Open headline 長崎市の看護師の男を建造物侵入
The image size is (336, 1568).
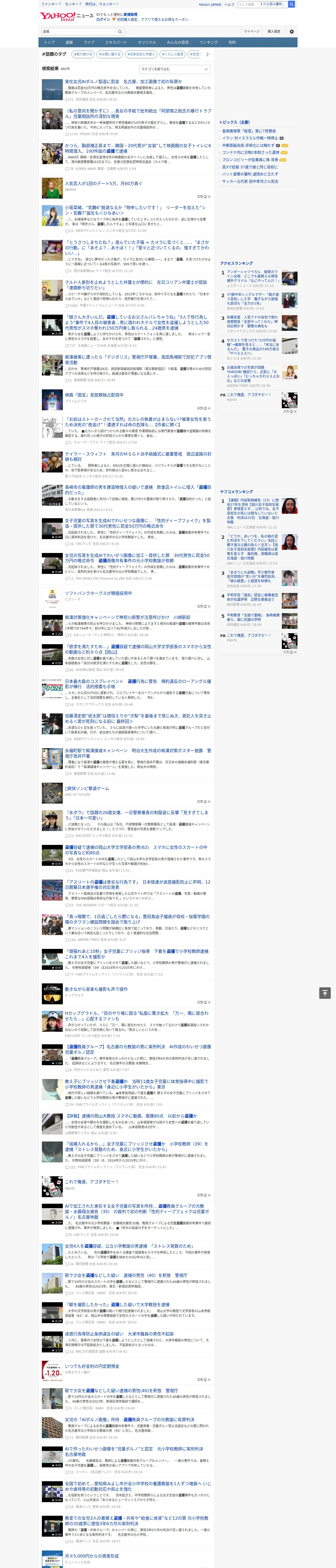(138, 489)
